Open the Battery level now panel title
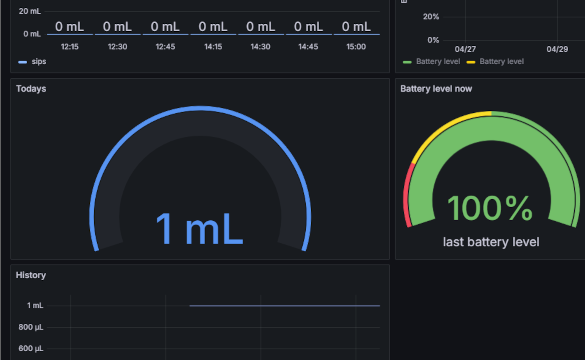 pos(436,89)
